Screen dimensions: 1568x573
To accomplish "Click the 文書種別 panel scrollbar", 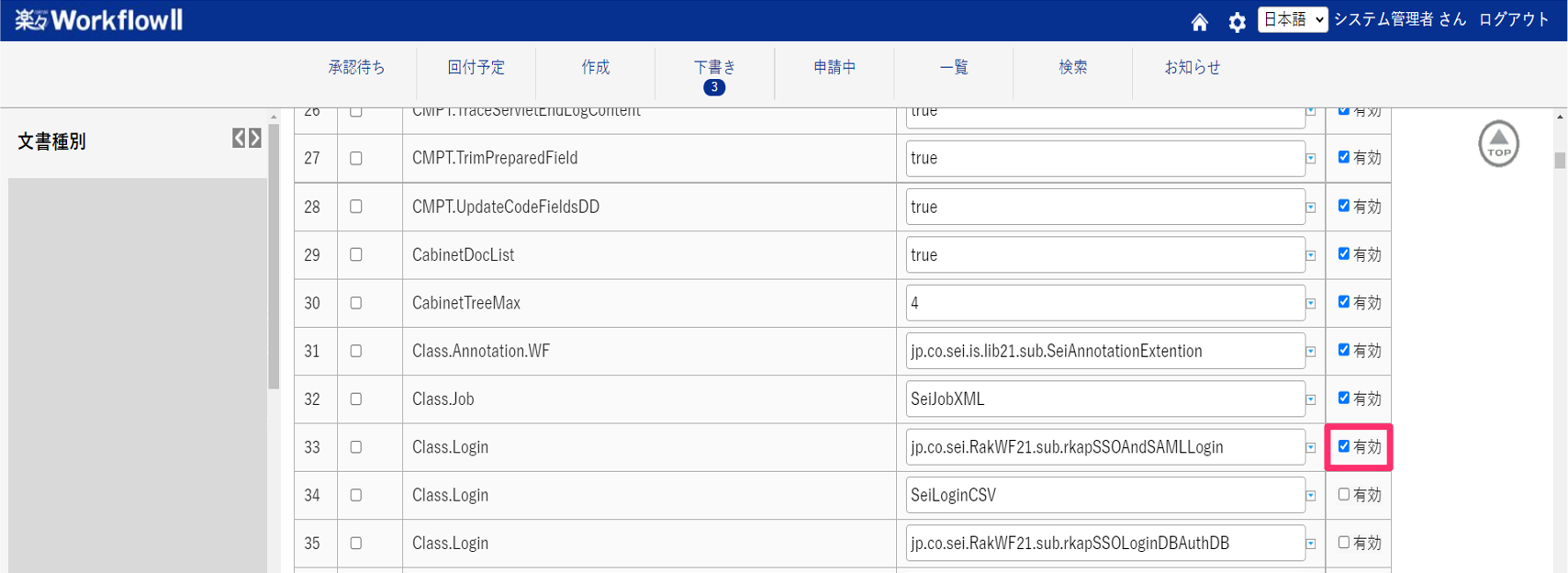I will 274,256.
